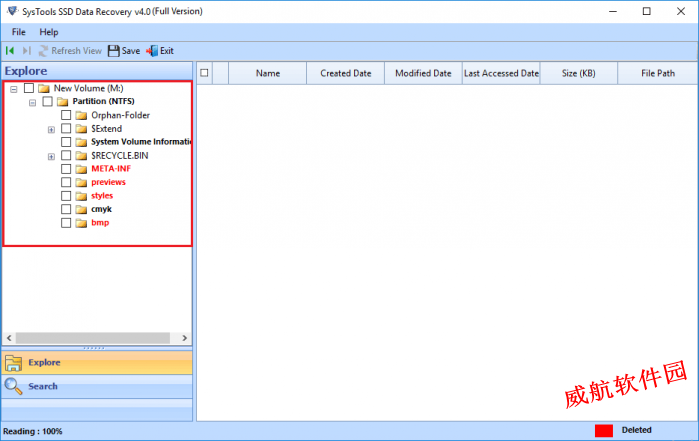
Task: Click the Exit button label
Action: click(167, 51)
